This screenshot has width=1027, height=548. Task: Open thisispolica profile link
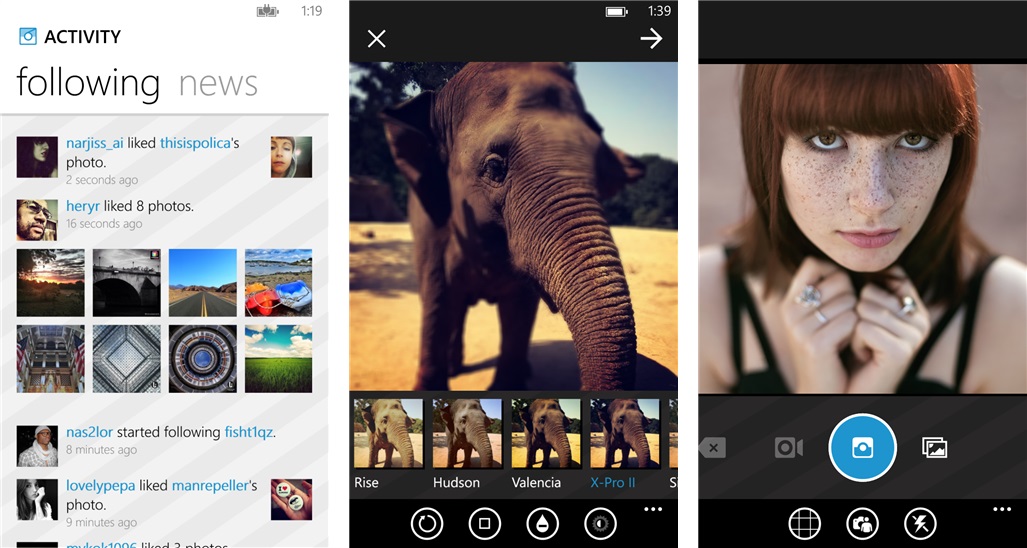pyautogui.click(x=195, y=143)
